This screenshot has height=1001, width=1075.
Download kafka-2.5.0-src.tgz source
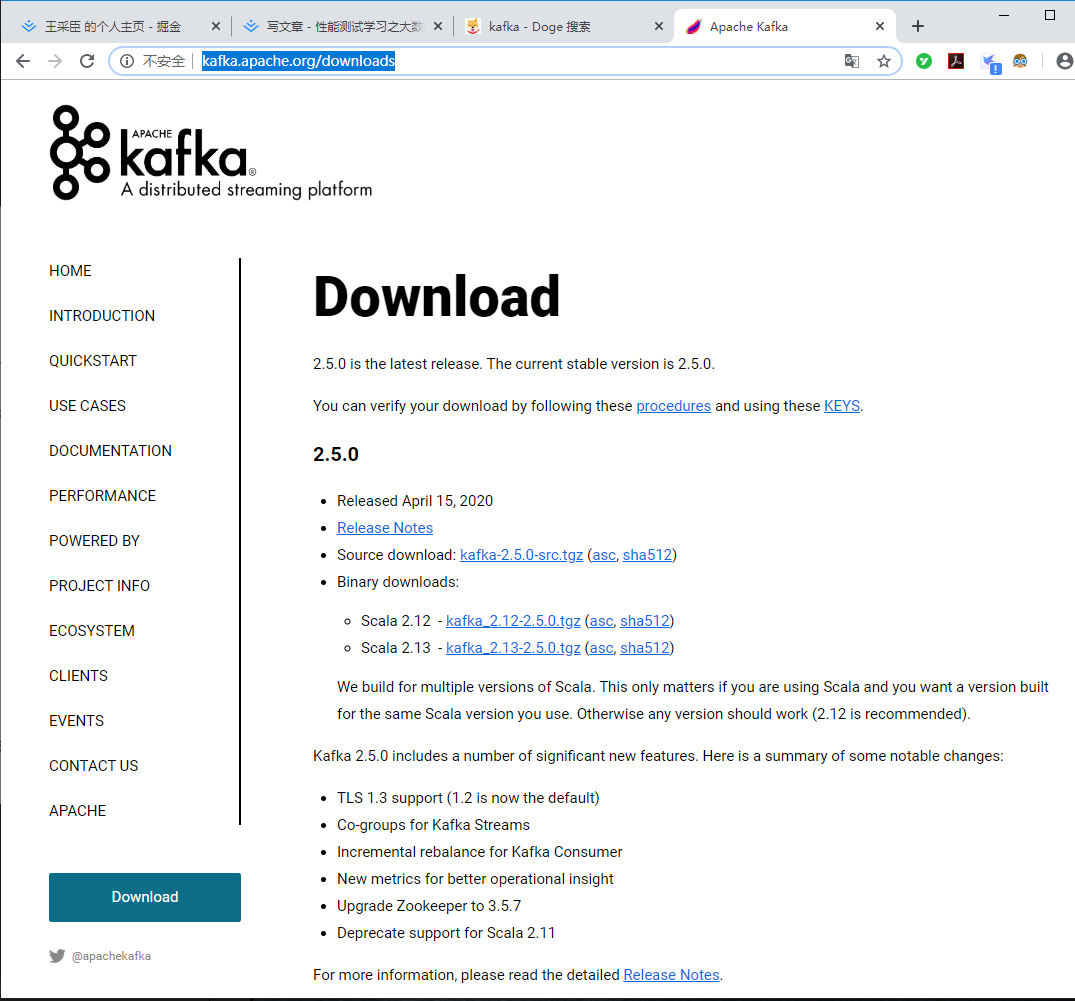(521, 555)
